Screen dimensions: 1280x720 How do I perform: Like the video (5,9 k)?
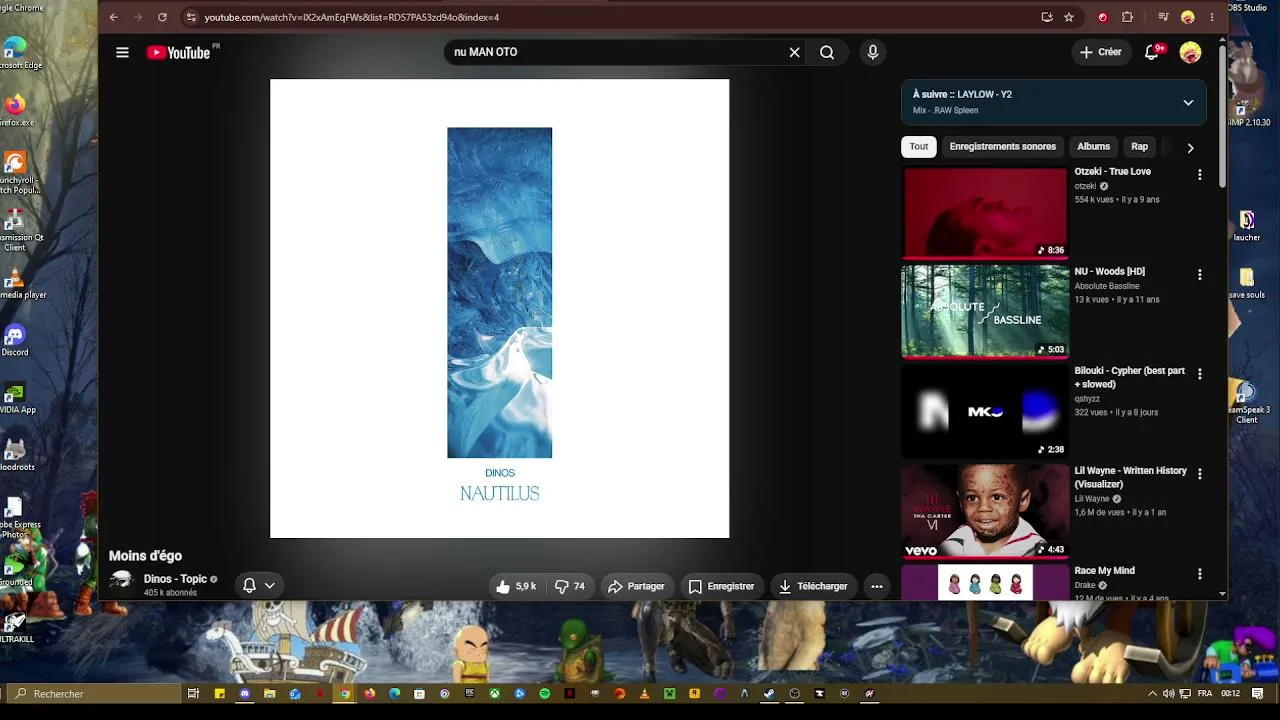(x=516, y=587)
